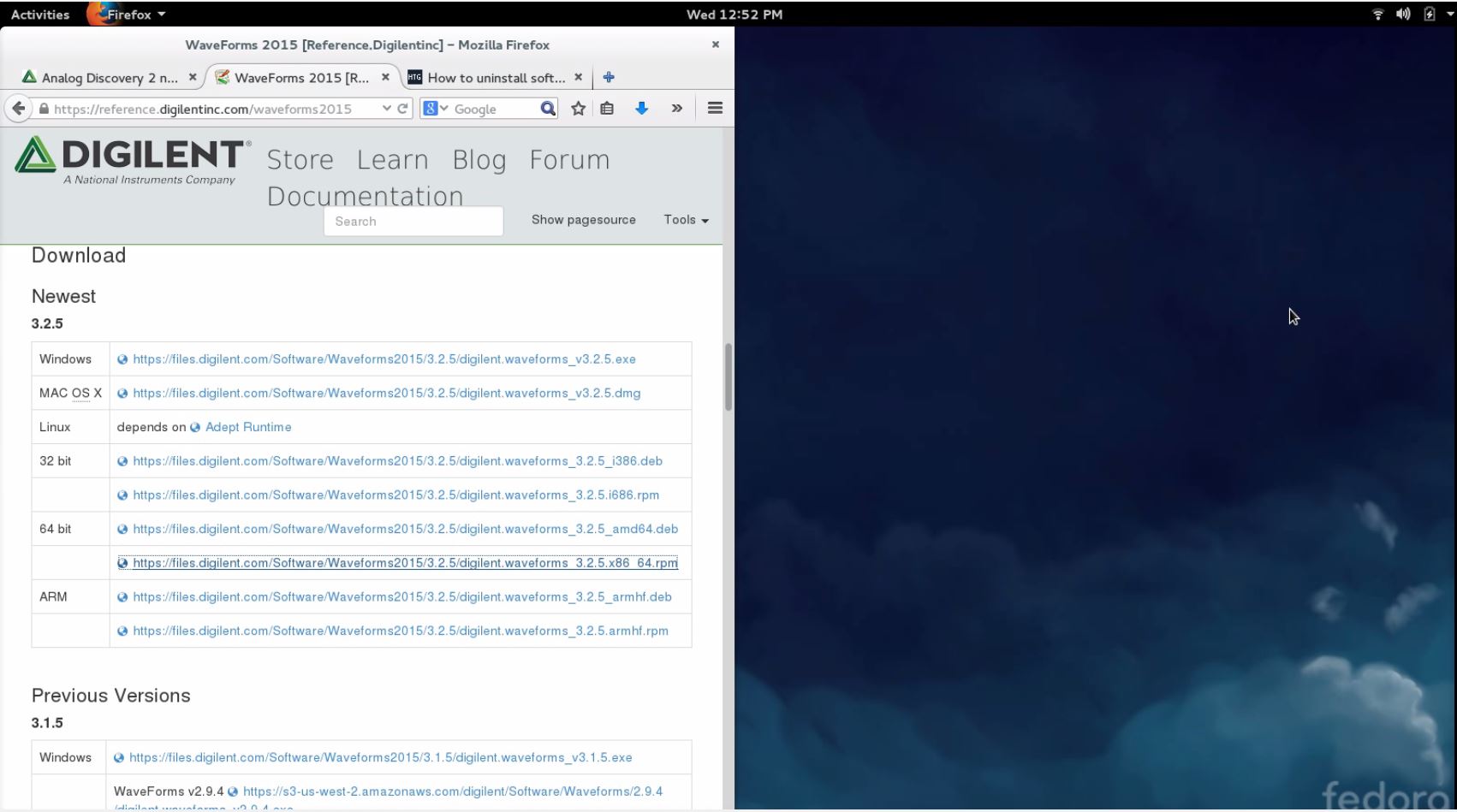Download the 3.2.5 i686.rpm link
Image resolution: width=1457 pixels, height=812 pixels.
(x=396, y=495)
